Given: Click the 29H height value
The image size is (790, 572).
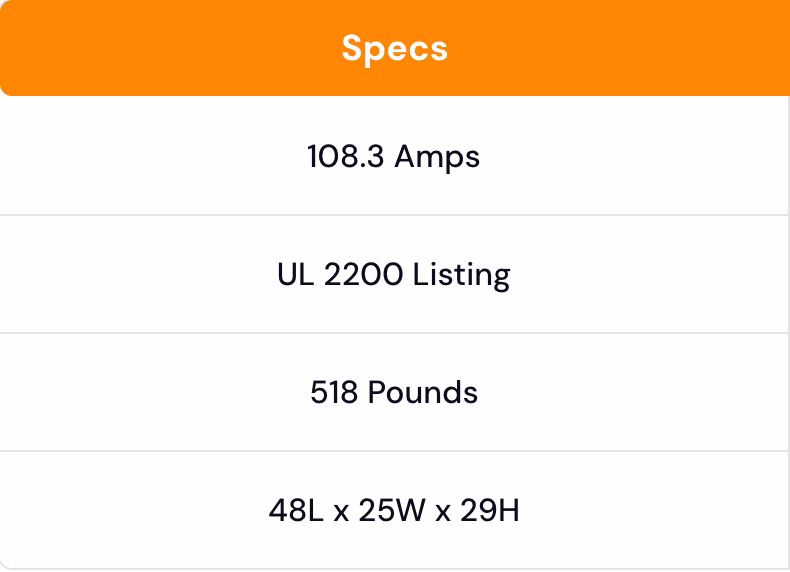Looking at the screenshot, I should point(490,510).
